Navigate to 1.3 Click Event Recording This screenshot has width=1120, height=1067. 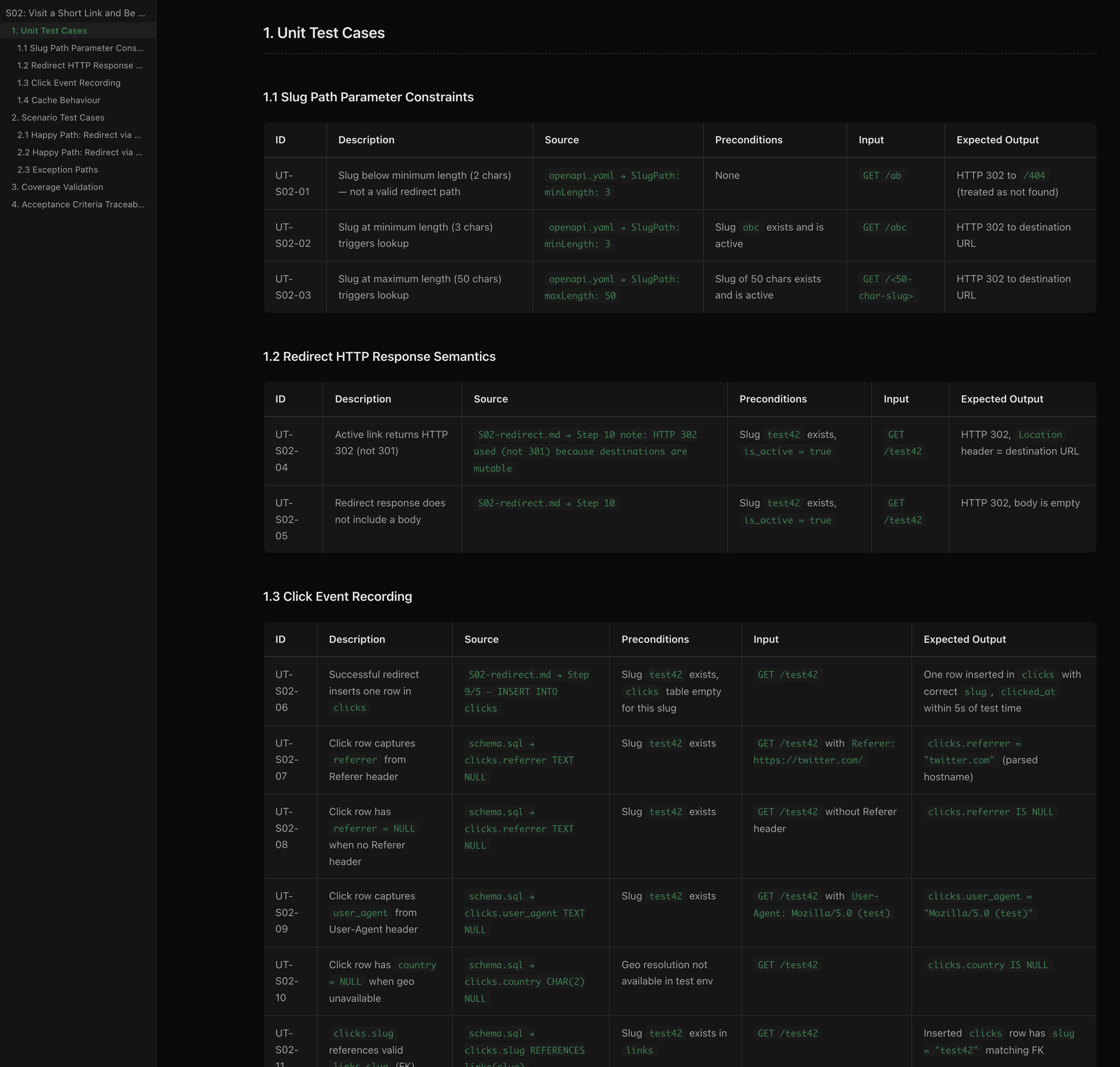click(x=69, y=83)
